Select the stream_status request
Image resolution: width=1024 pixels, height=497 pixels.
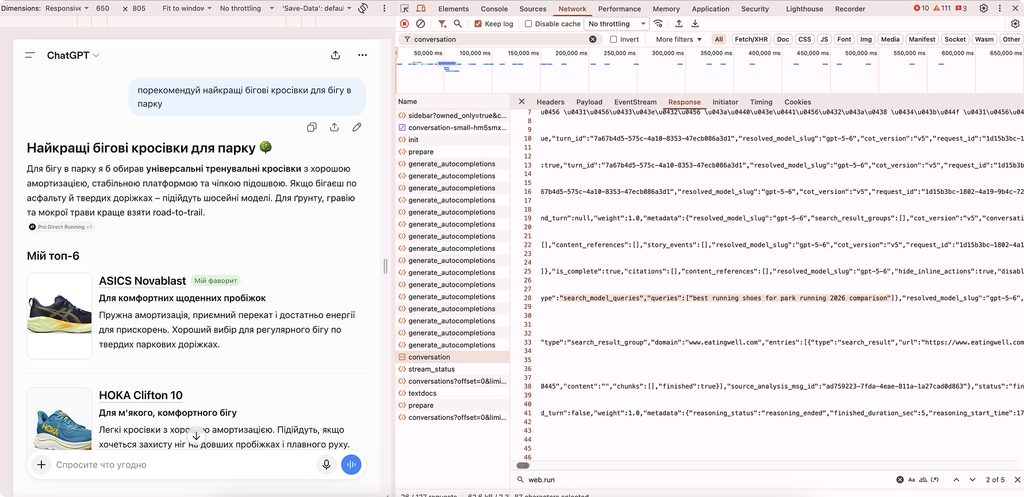tap(453, 369)
